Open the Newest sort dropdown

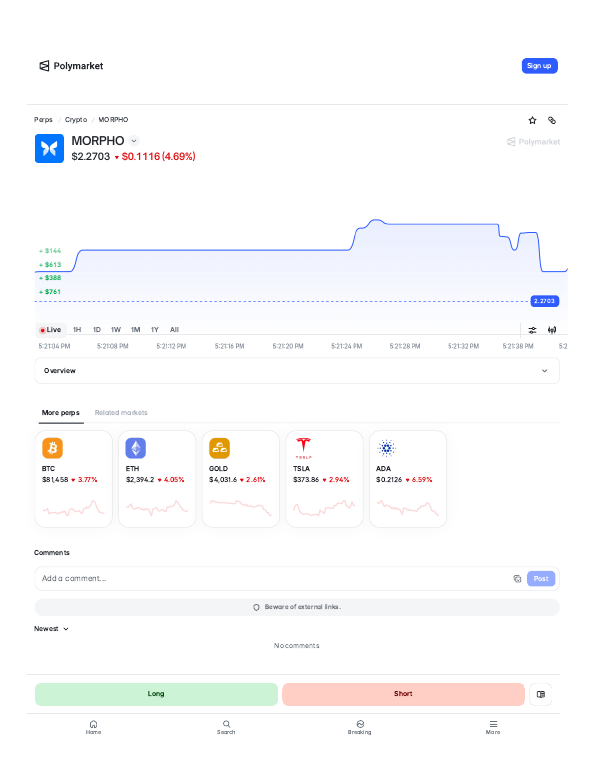(x=51, y=629)
